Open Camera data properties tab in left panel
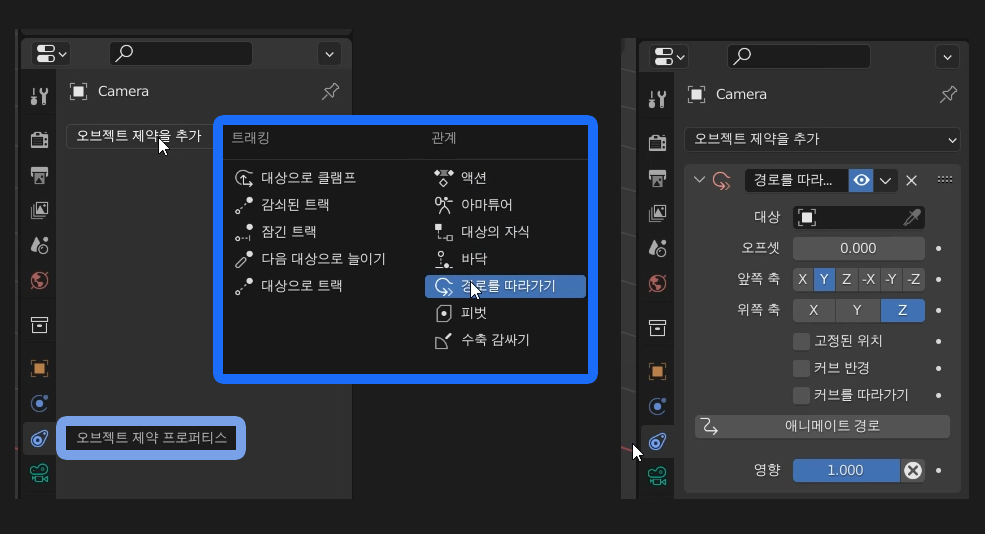985x534 pixels. tap(39, 473)
